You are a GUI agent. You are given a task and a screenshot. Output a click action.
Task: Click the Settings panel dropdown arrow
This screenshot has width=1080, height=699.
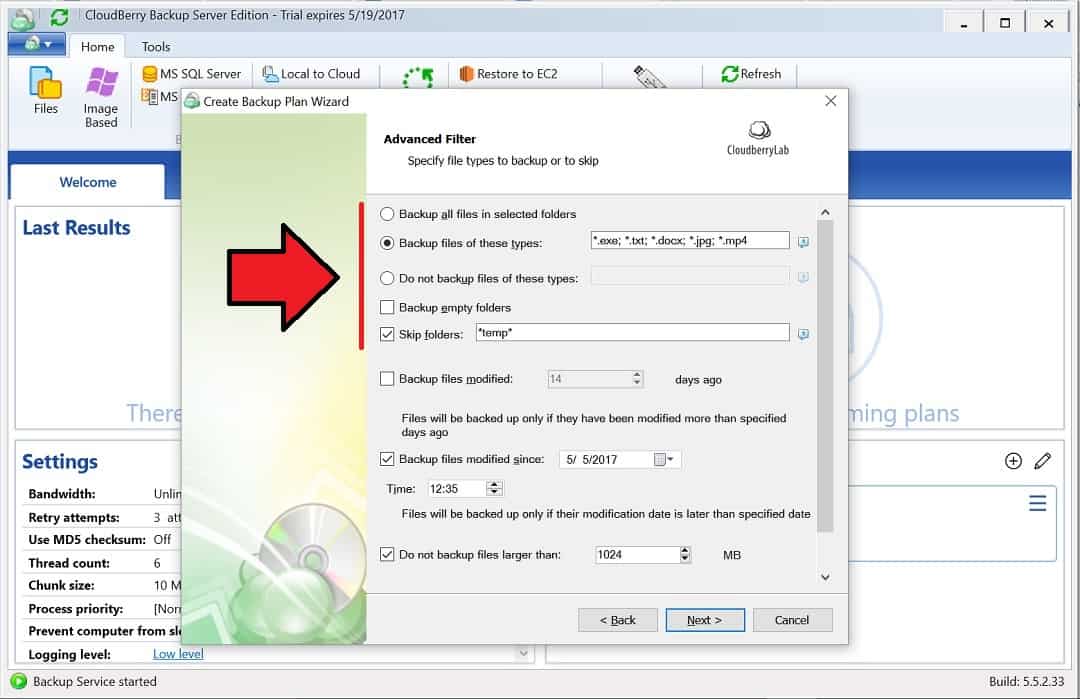pyautogui.click(x=523, y=653)
